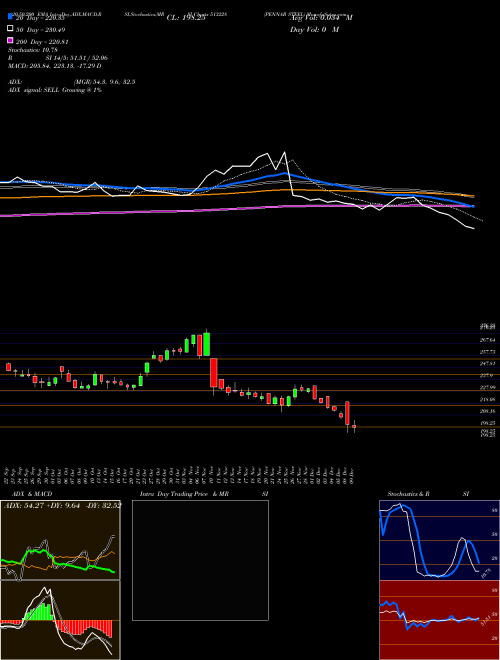Click the 208.16 price axis label

(487, 411)
